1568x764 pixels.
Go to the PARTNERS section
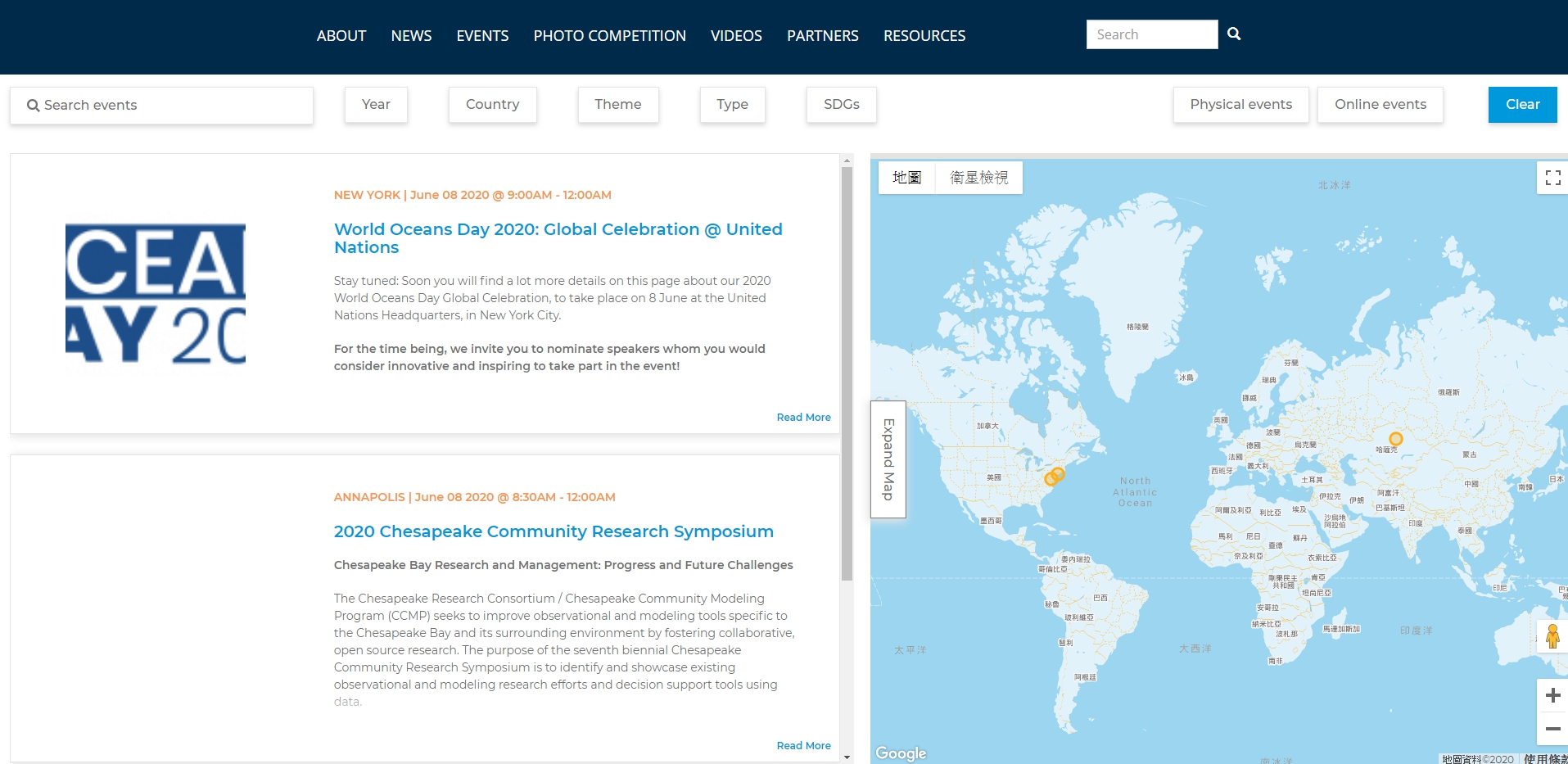click(x=822, y=35)
